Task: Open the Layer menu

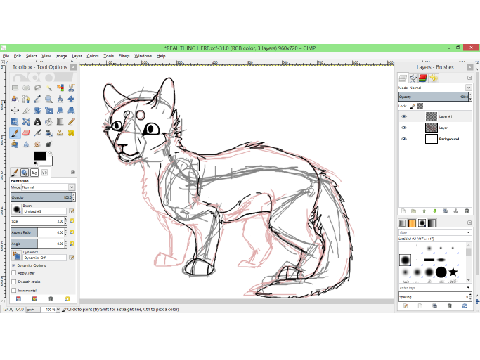Action: pos(77,56)
